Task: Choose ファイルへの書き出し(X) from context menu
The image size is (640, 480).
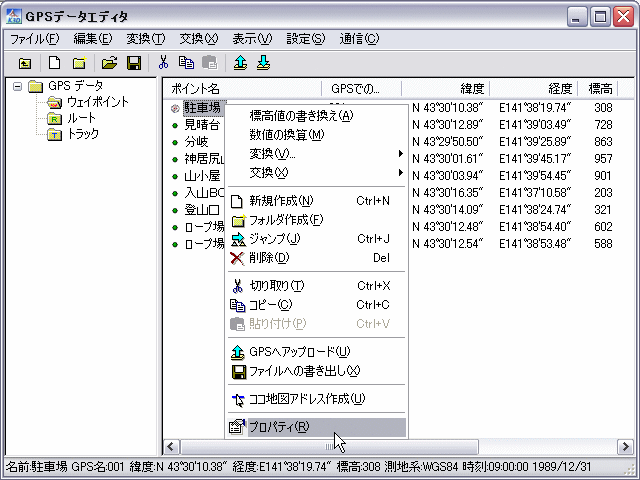Action: point(316,371)
